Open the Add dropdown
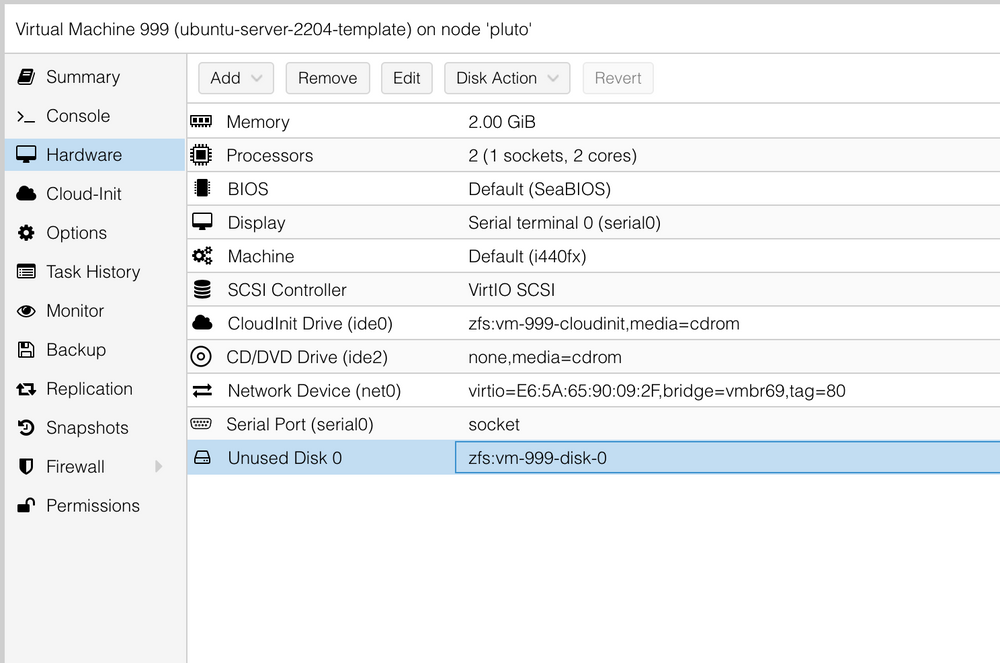 click(x=236, y=78)
